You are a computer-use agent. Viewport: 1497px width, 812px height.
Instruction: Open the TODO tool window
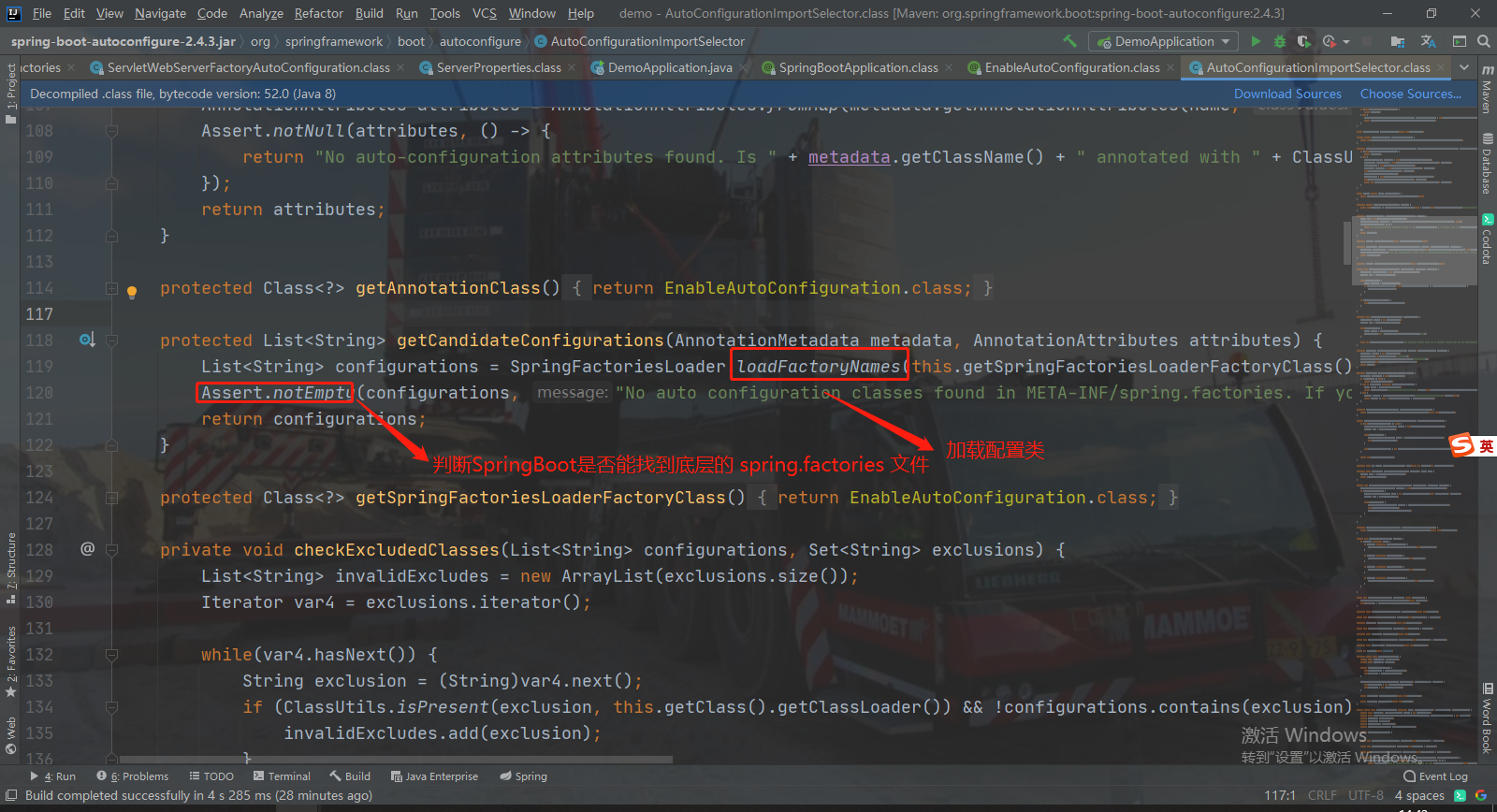211,776
